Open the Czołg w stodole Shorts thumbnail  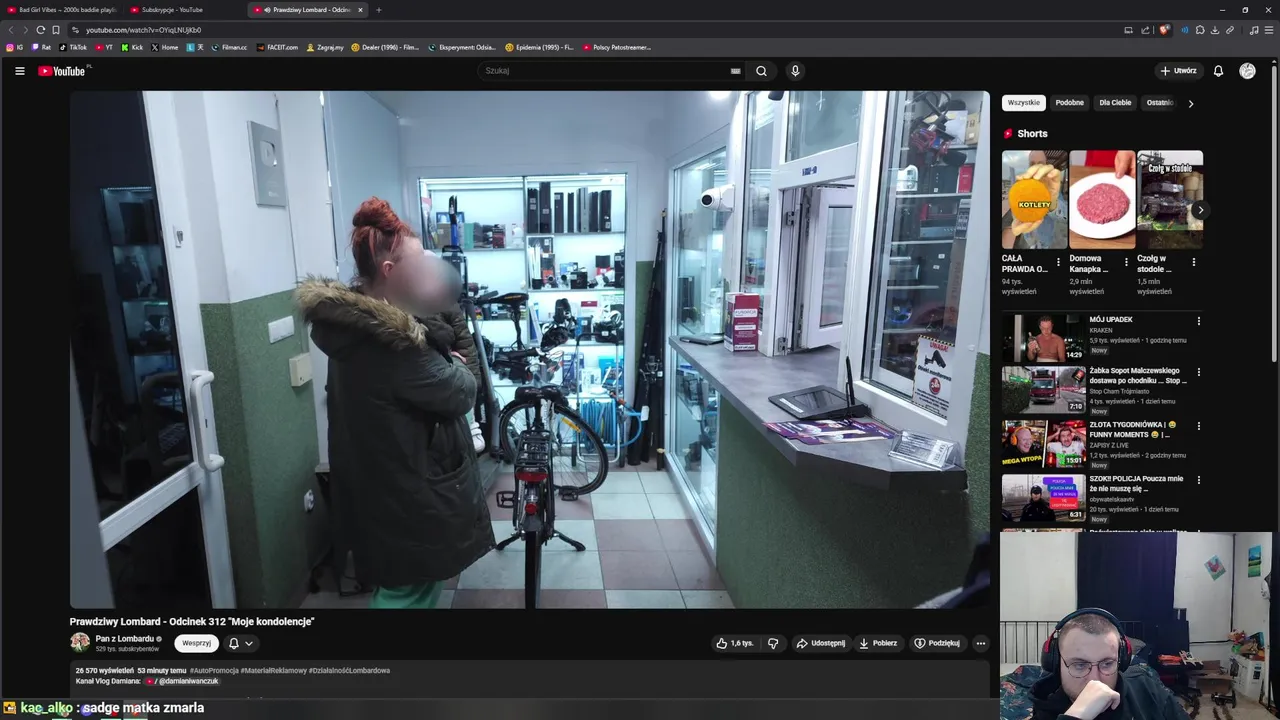[x=1170, y=199]
